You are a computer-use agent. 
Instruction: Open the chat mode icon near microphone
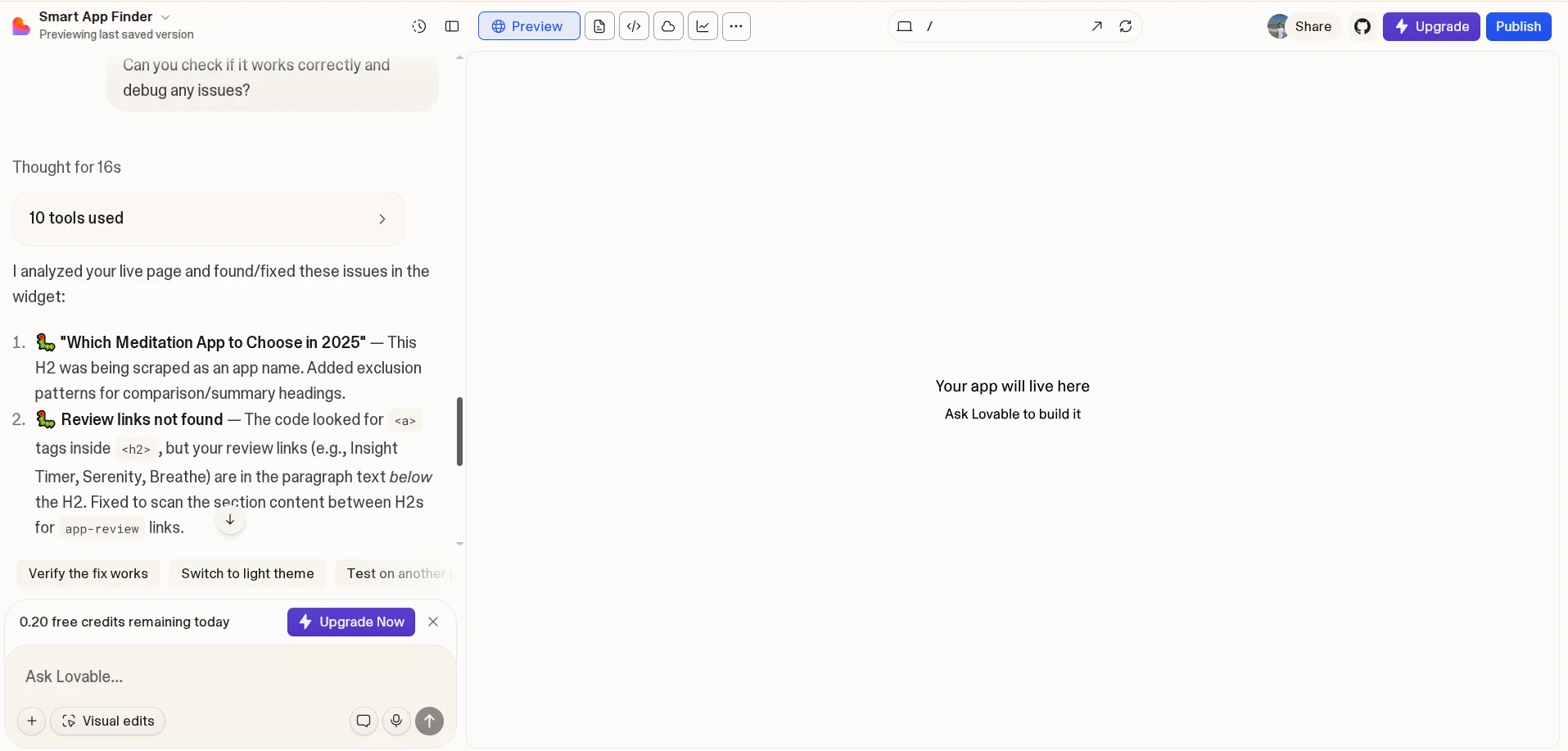click(x=364, y=721)
